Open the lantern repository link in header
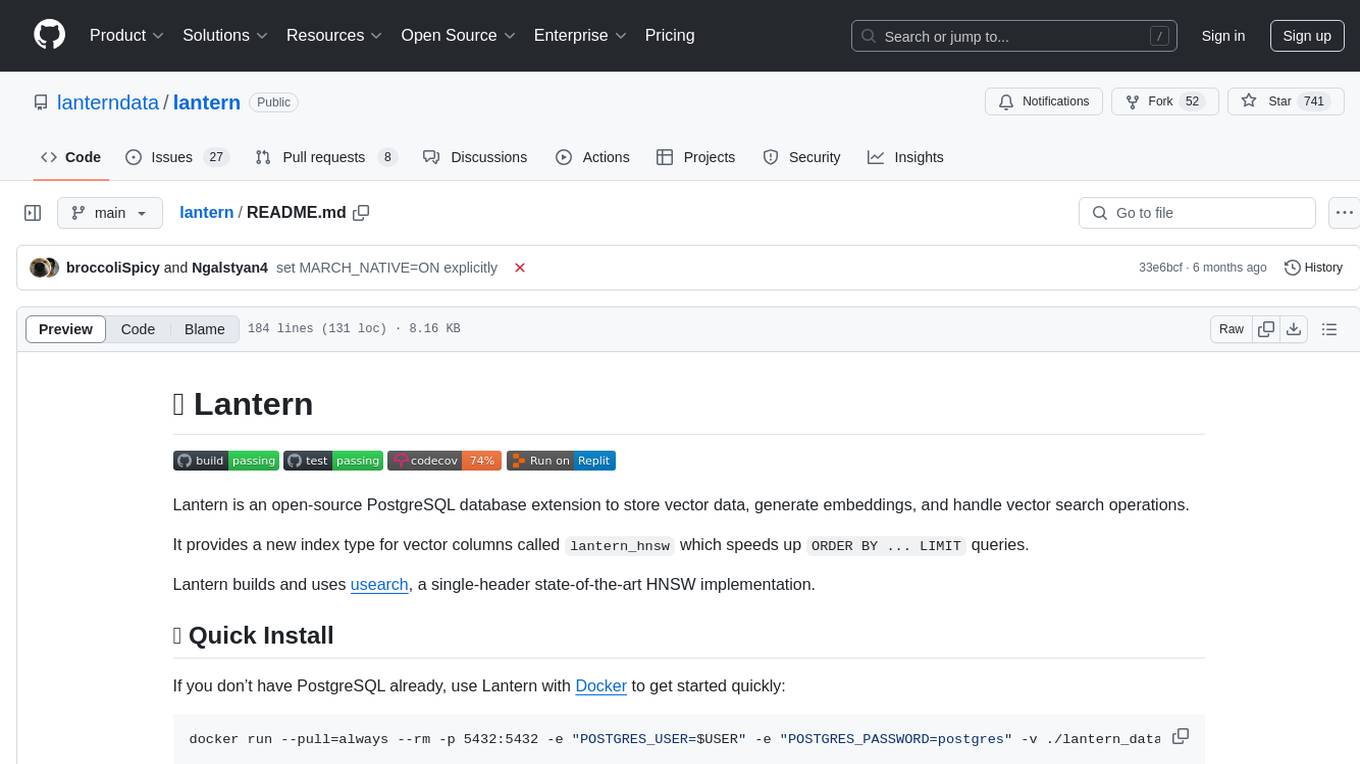 click(207, 102)
